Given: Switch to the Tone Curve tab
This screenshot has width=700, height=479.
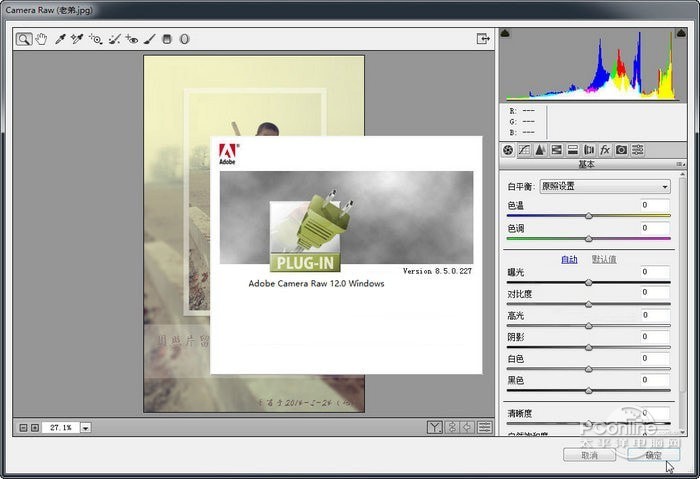Looking at the screenshot, I should 523,150.
